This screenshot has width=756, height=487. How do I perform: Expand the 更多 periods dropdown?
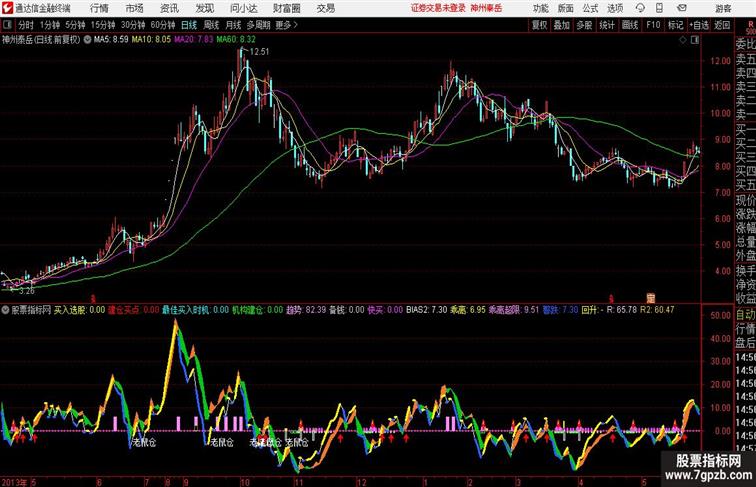point(286,25)
